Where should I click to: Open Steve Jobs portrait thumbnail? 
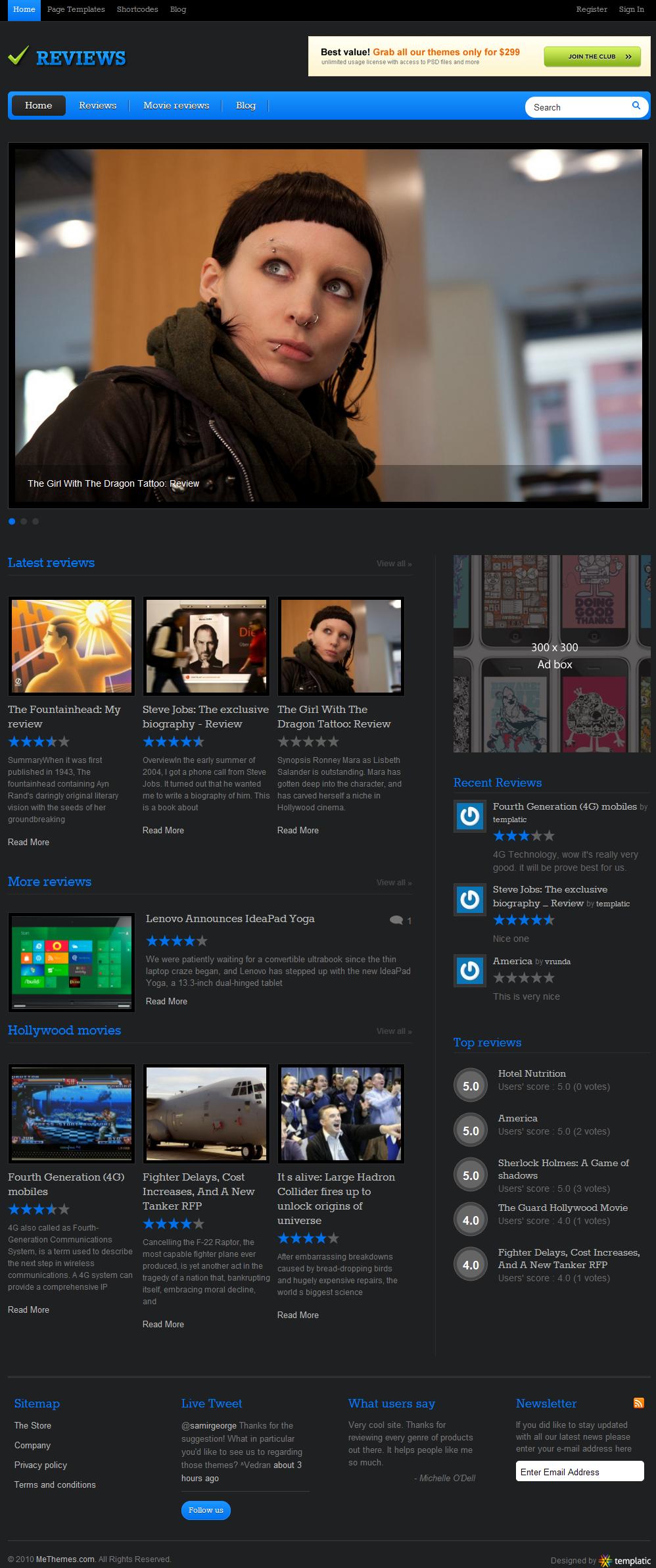[x=206, y=646]
